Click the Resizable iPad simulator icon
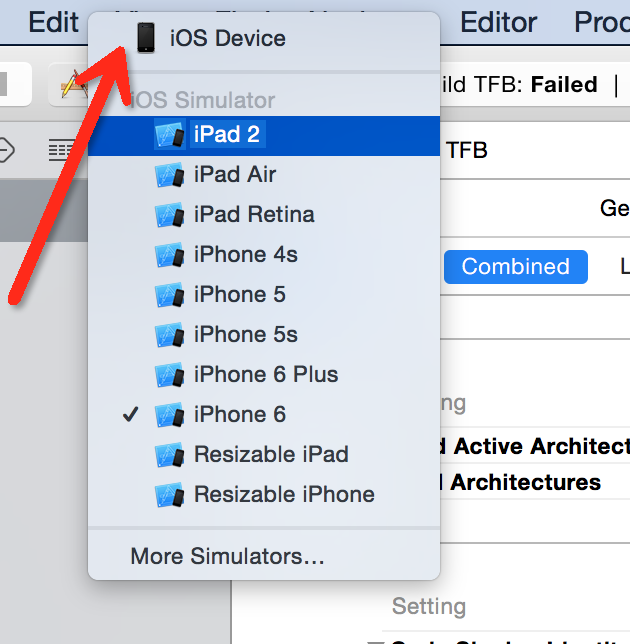The width and height of the screenshot is (630, 644). pyautogui.click(x=170, y=455)
